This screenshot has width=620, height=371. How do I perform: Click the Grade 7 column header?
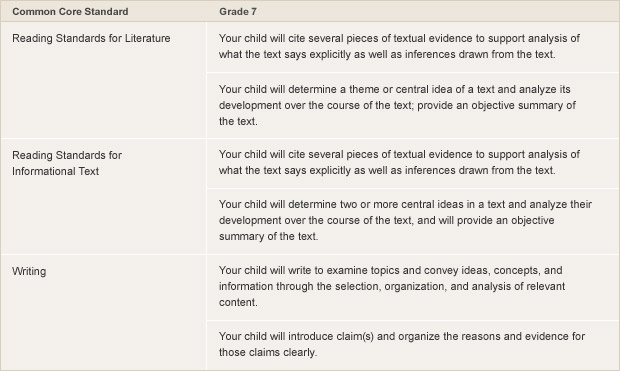(x=238, y=11)
